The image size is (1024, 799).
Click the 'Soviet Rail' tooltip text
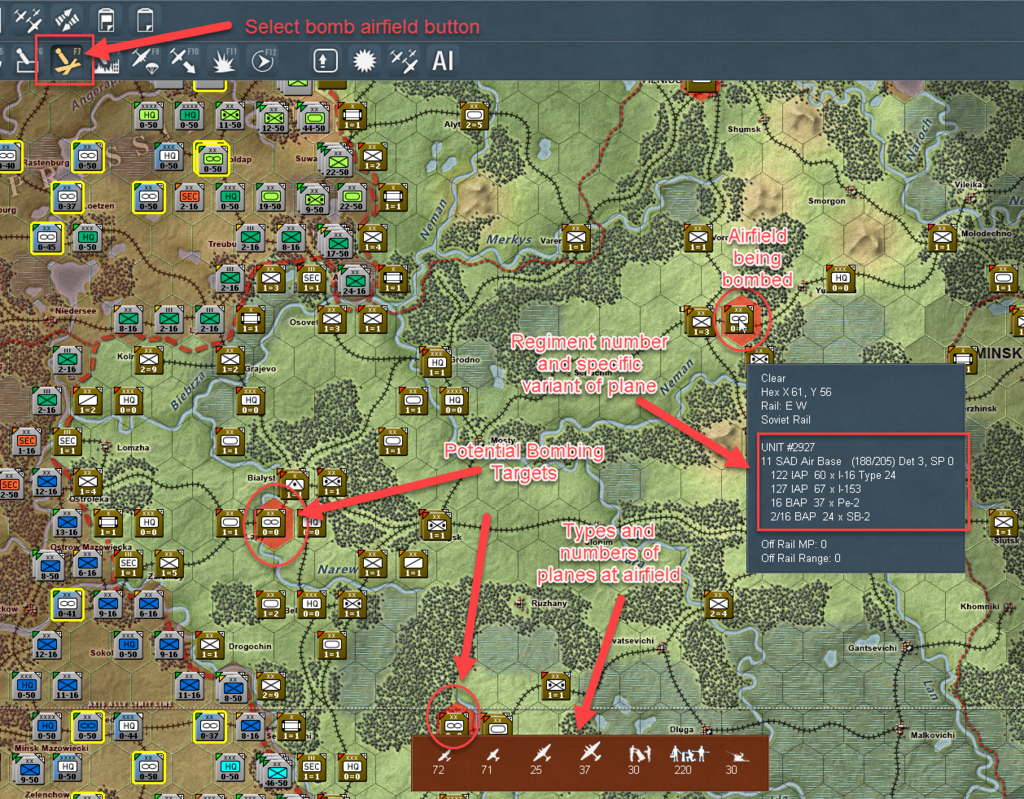[x=786, y=419]
